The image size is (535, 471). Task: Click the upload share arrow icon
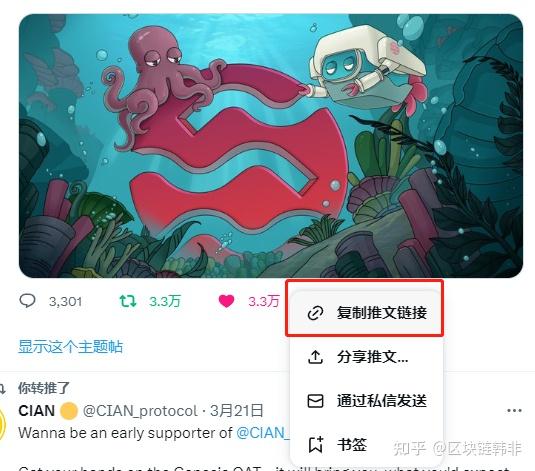coord(315,357)
